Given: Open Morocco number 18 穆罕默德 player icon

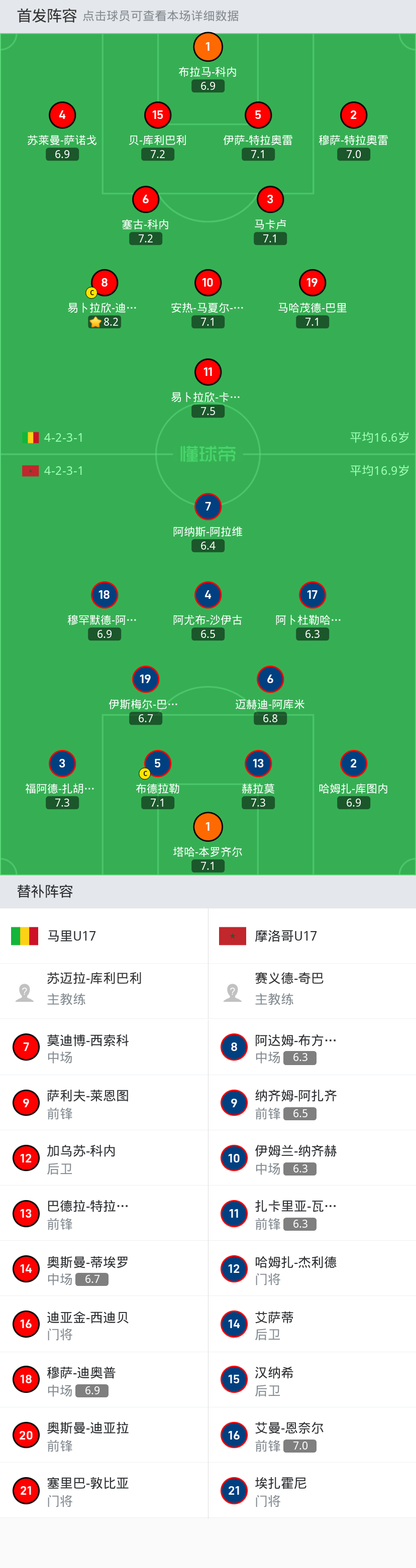Looking at the screenshot, I should click(104, 595).
